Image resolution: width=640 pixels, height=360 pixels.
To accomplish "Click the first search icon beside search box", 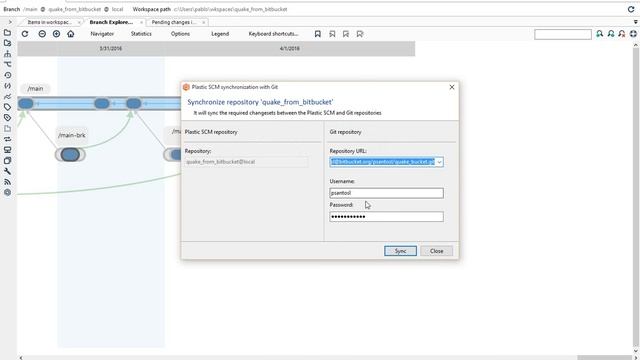I will tap(600, 34).
